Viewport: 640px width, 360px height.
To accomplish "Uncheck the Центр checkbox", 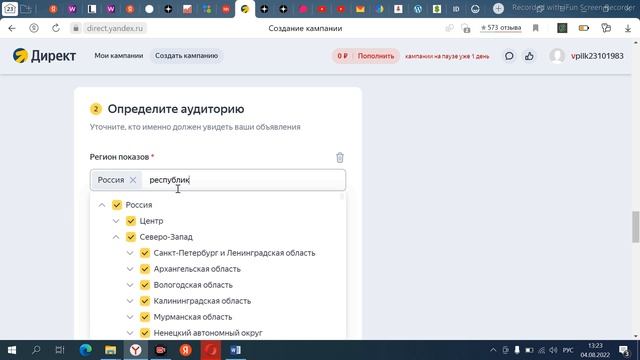I will [131, 221].
